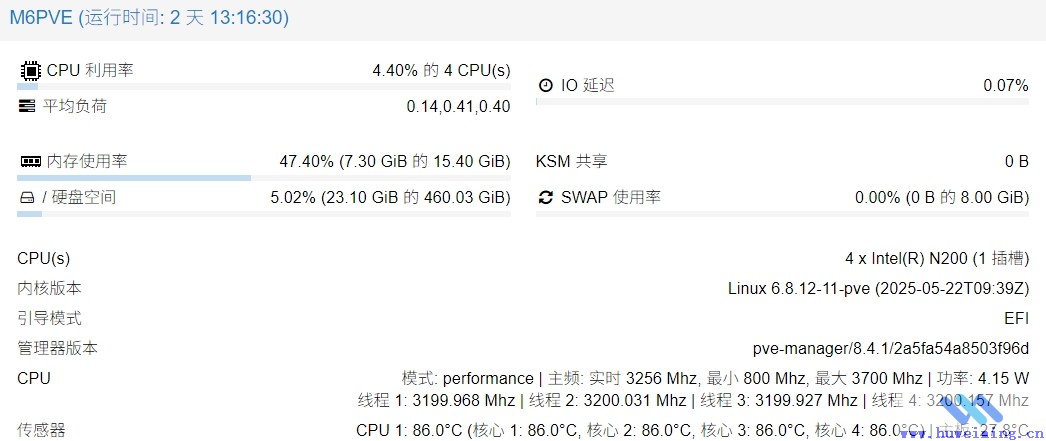Click the average load server icon

(x=27, y=107)
